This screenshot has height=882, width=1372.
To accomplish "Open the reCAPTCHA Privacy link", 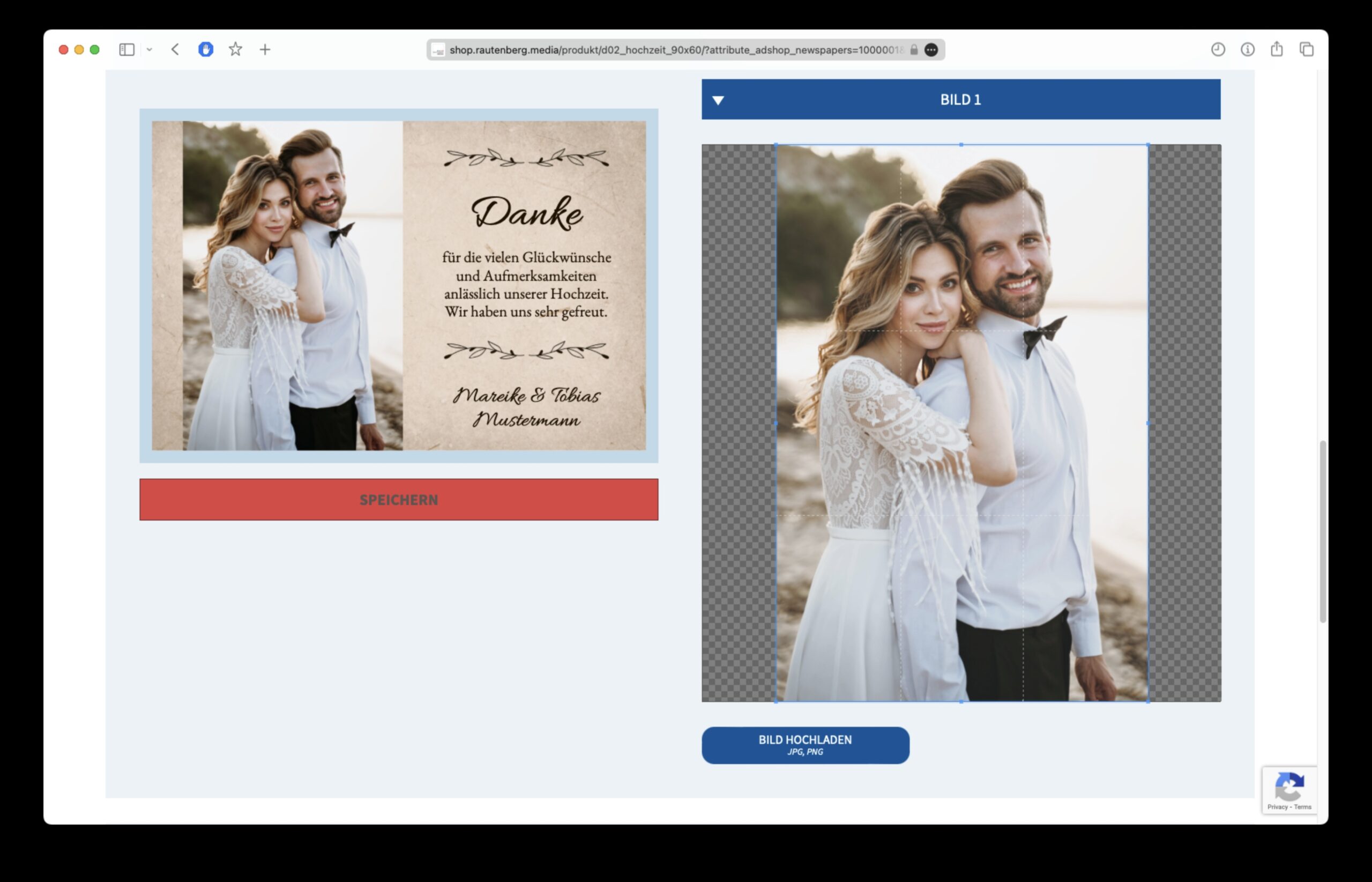I will [1277, 806].
